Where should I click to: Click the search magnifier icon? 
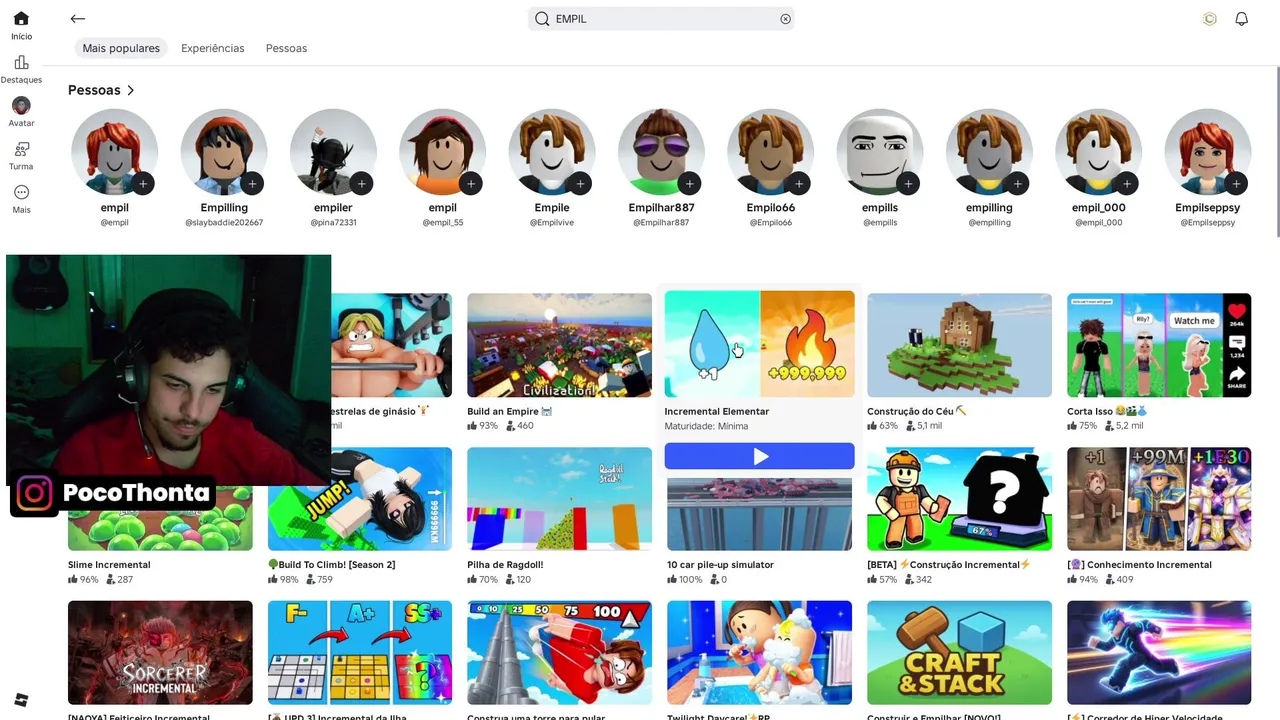[x=542, y=18]
